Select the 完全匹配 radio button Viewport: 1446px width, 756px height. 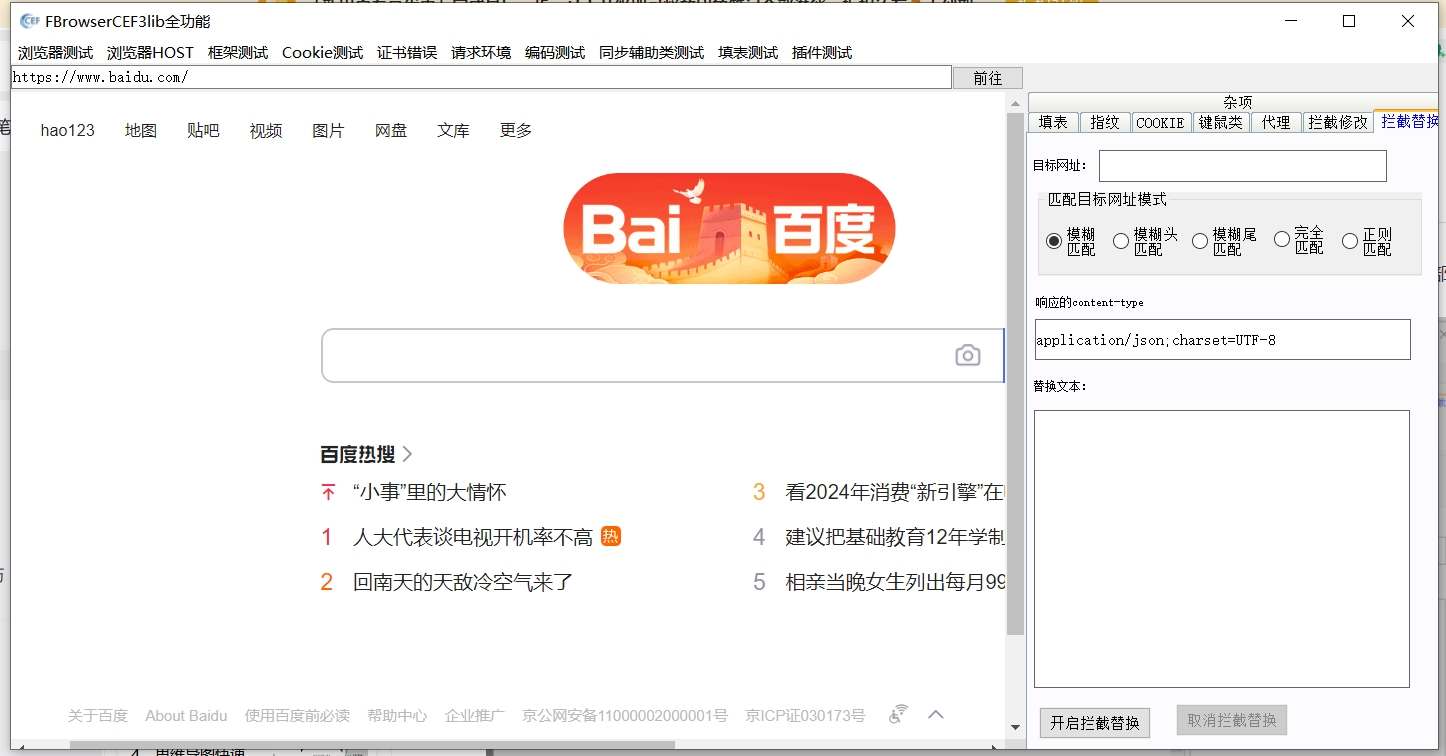[1282, 239]
